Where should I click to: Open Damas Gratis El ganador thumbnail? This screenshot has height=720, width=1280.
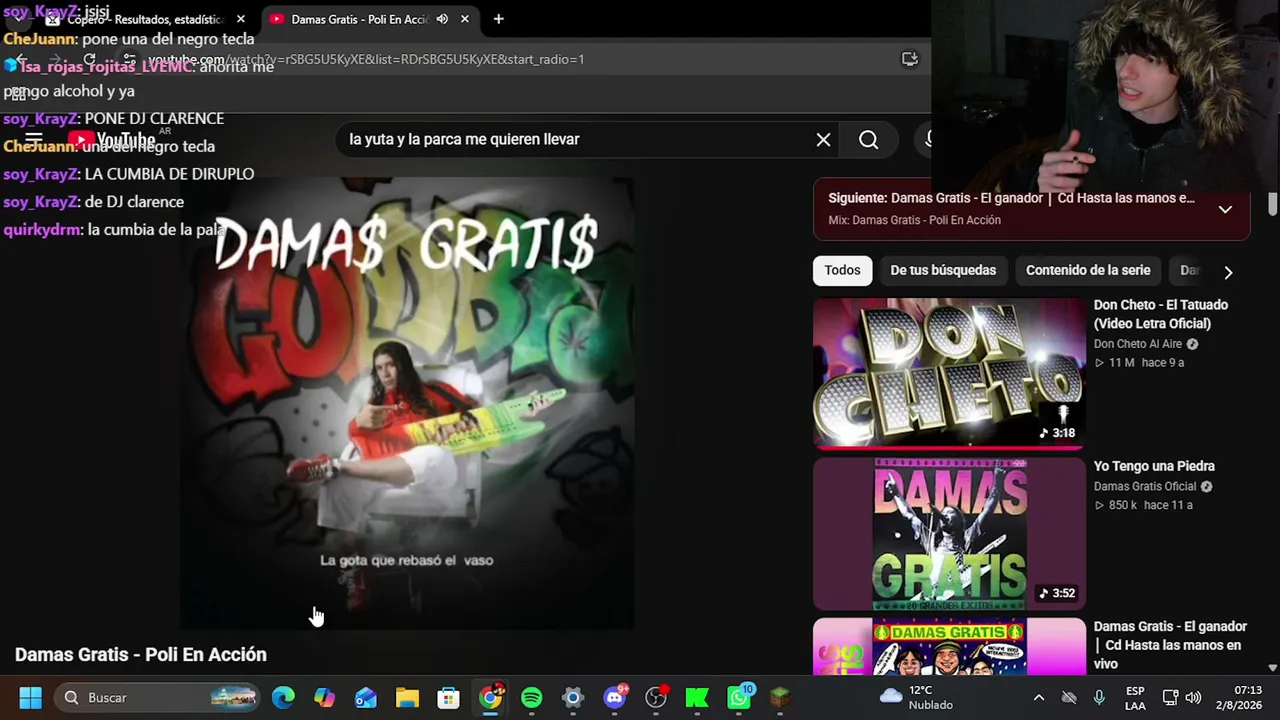tap(949, 646)
